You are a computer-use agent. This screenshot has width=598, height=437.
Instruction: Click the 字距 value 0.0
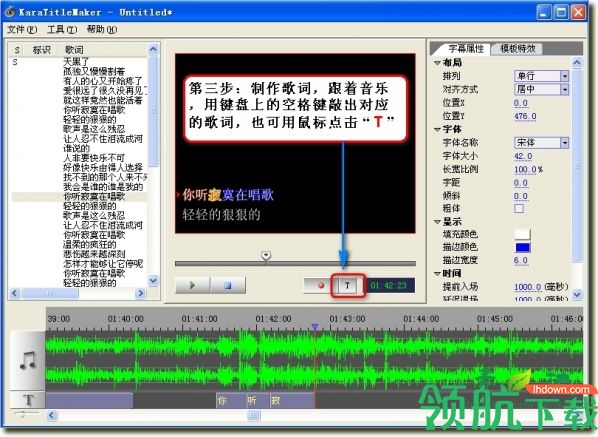click(521, 183)
